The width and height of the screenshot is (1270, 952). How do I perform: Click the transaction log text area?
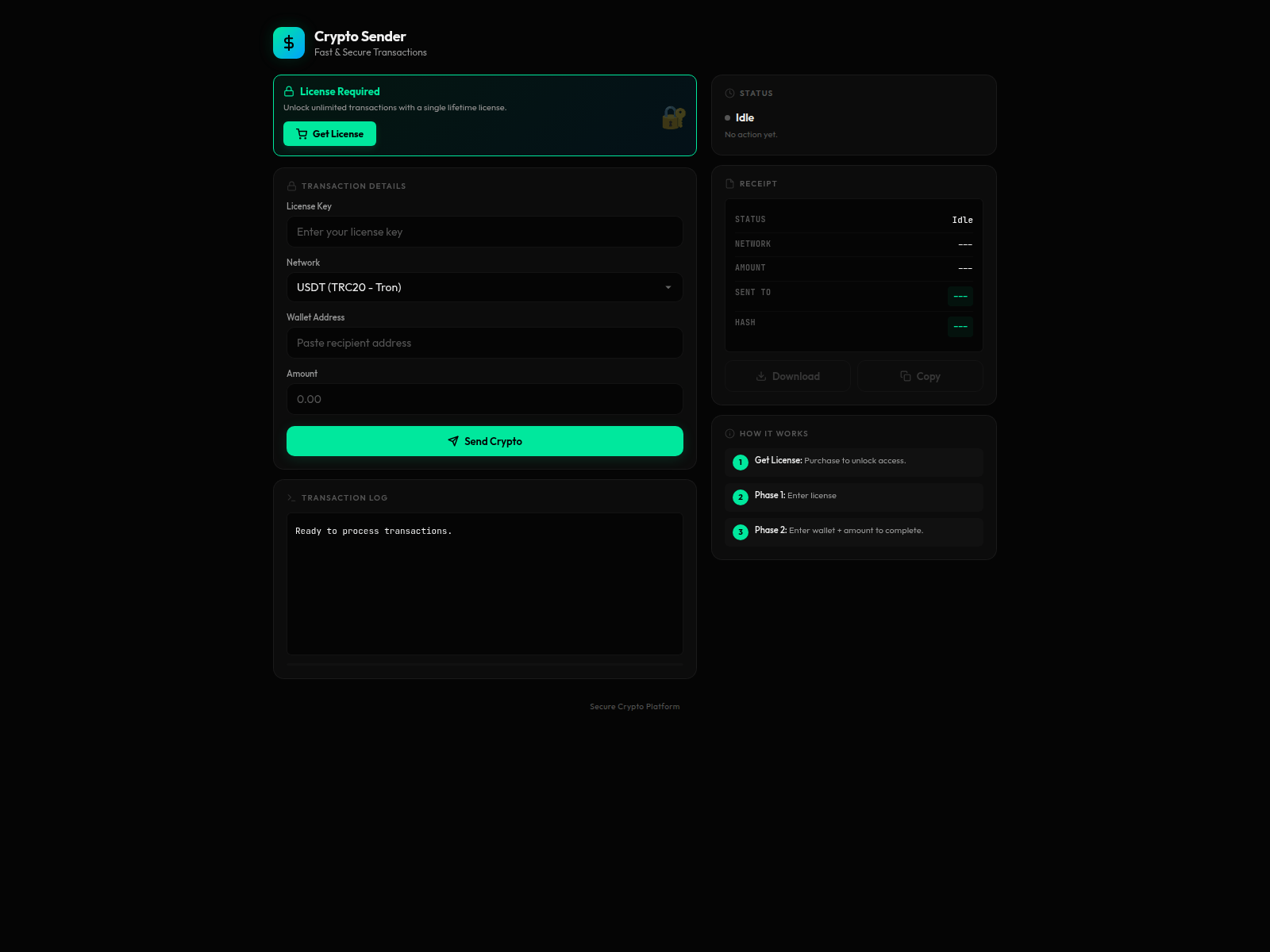click(x=484, y=584)
